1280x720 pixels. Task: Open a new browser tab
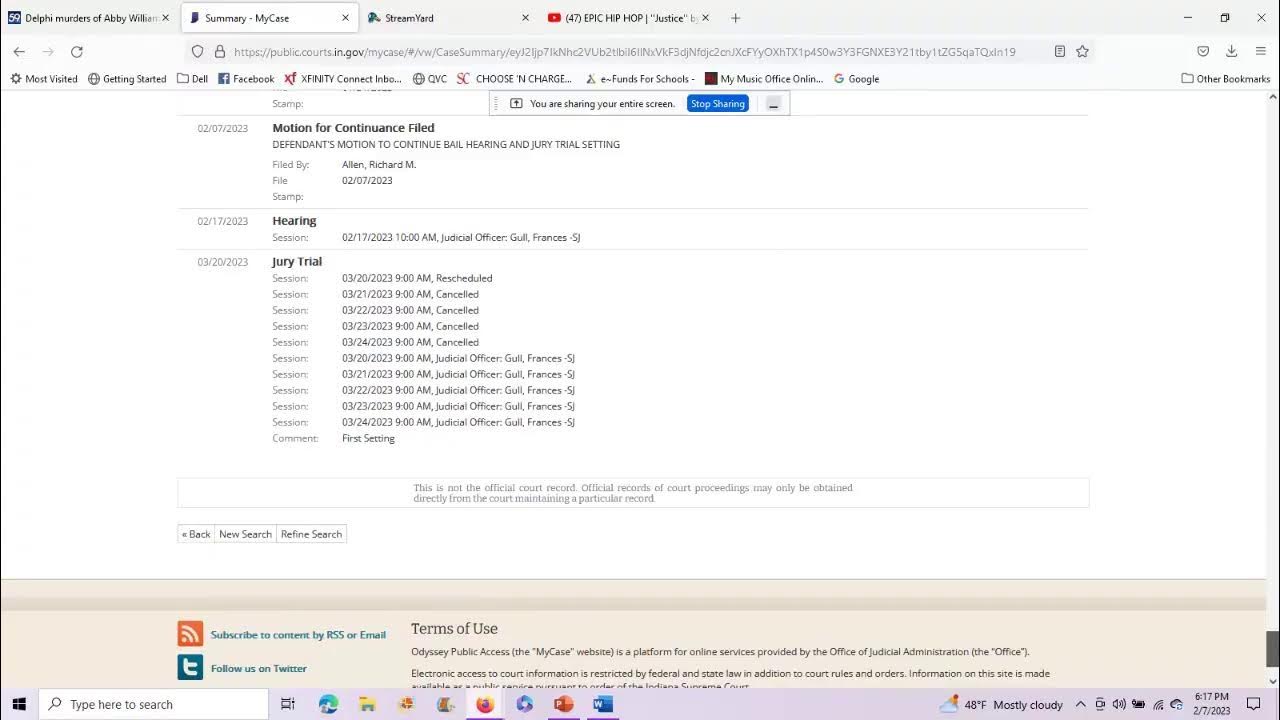pyautogui.click(x=736, y=18)
